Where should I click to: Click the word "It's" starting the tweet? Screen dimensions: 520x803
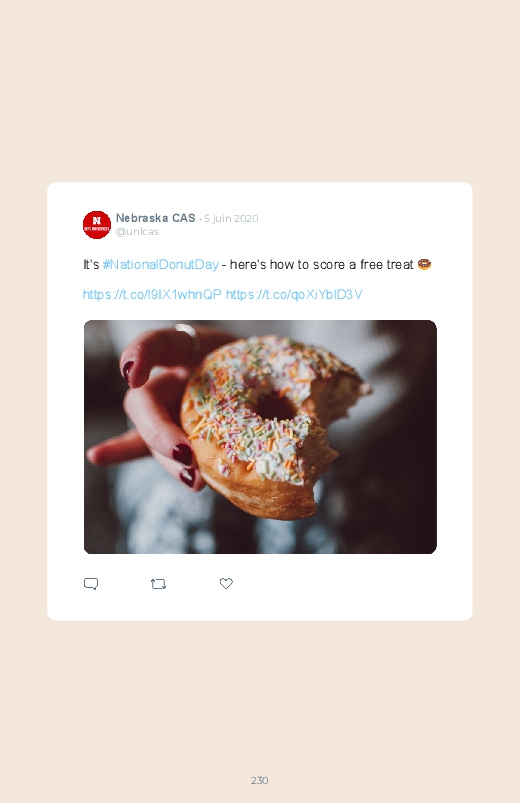[91, 265]
